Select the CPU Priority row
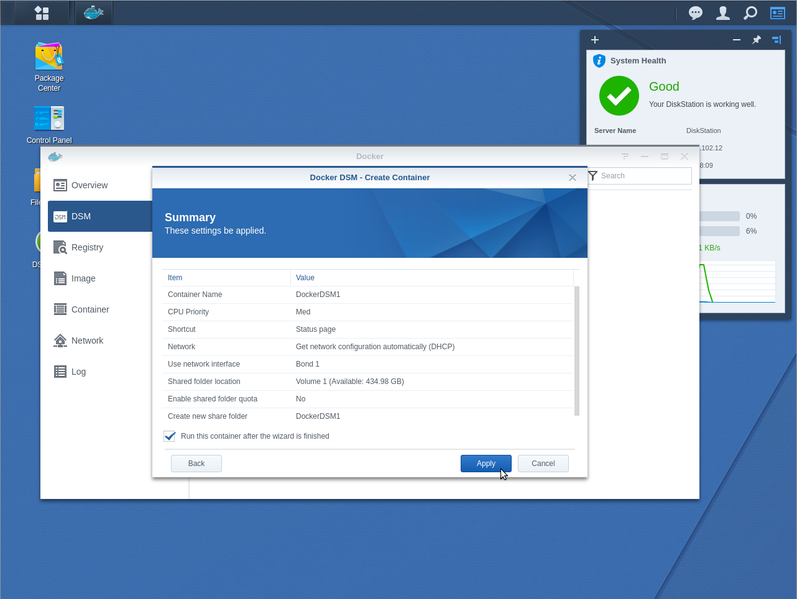This screenshot has height=599, width=797. click(368, 312)
